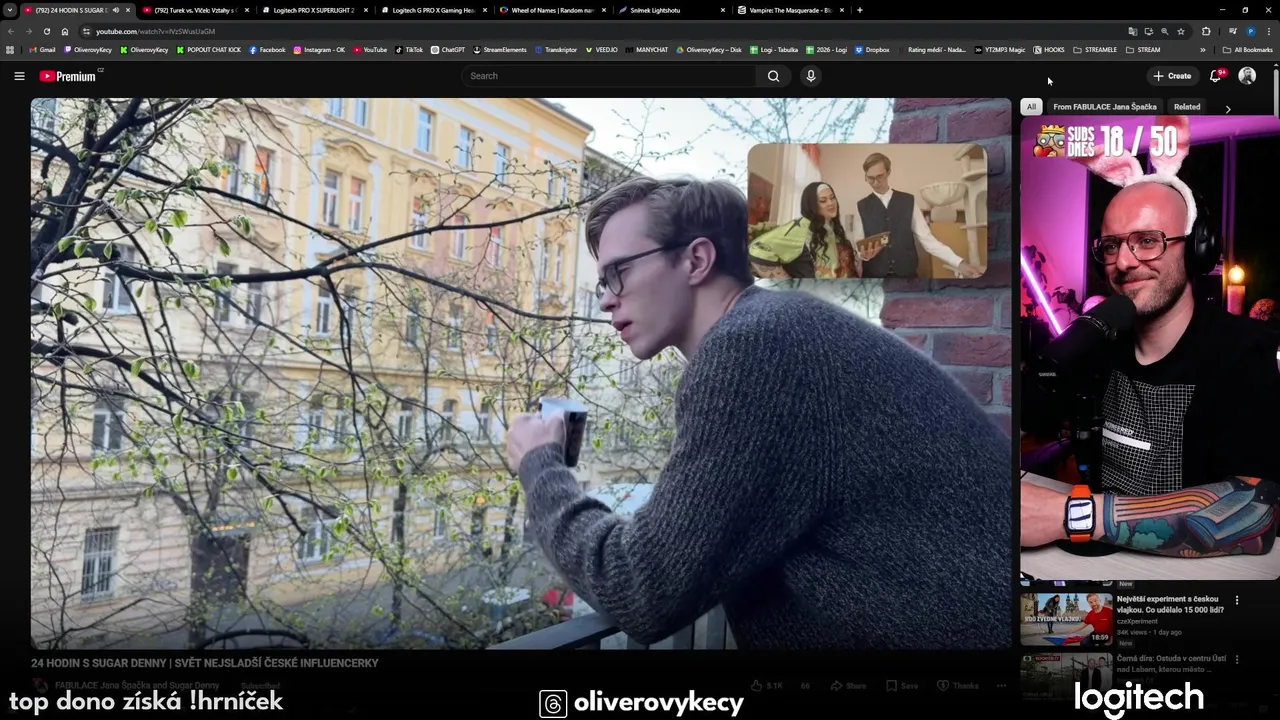Open the Transkriptor bookmark

[x=556, y=50]
